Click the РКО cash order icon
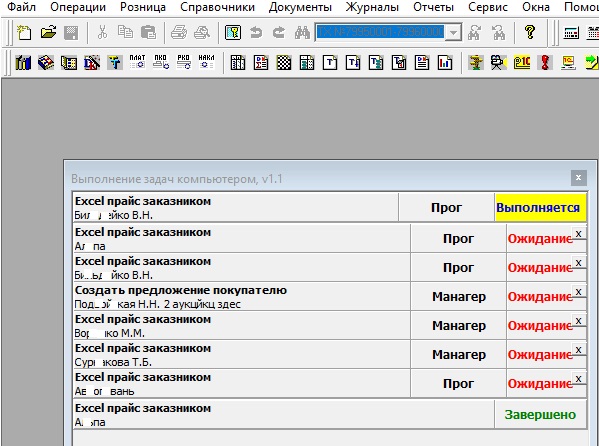The width and height of the screenshot is (599, 446). click(x=183, y=62)
